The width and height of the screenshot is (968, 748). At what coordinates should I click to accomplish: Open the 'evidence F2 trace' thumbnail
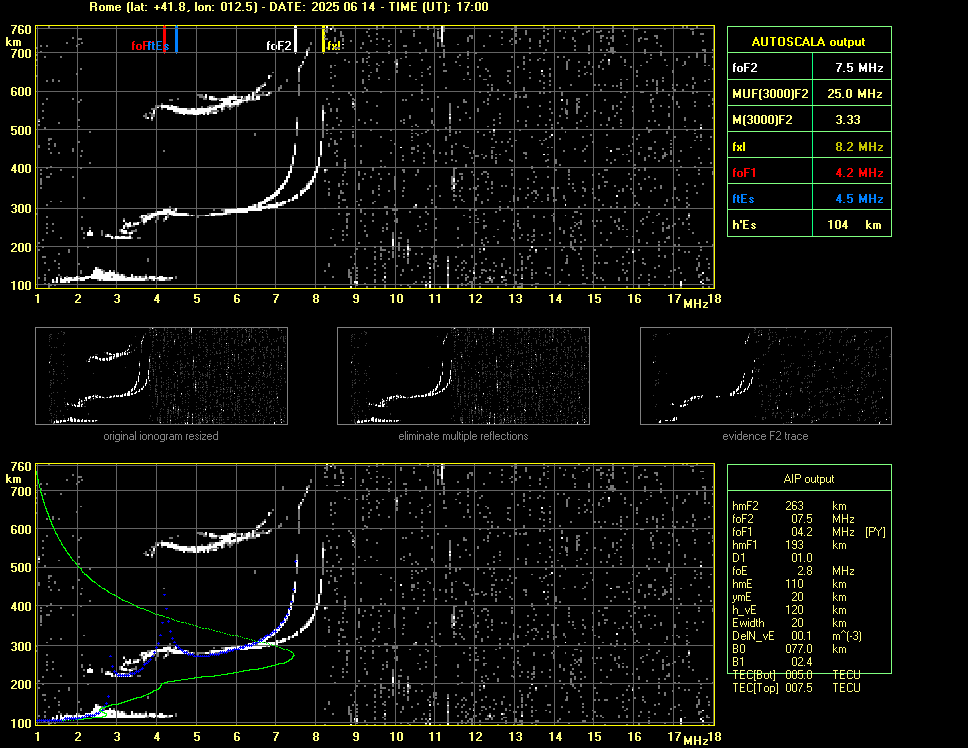click(766, 376)
